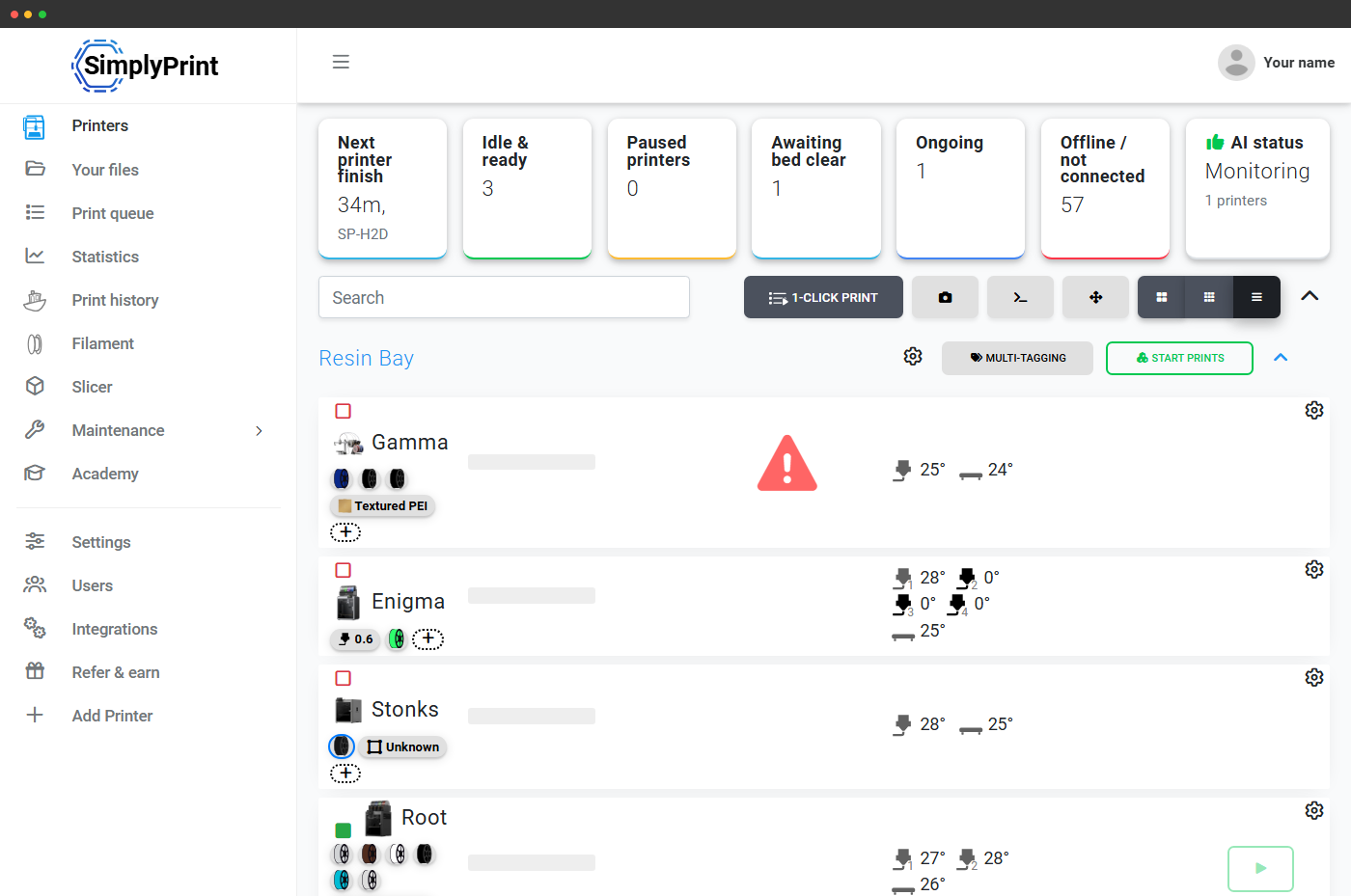Click the Start Prints button

(1179, 358)
